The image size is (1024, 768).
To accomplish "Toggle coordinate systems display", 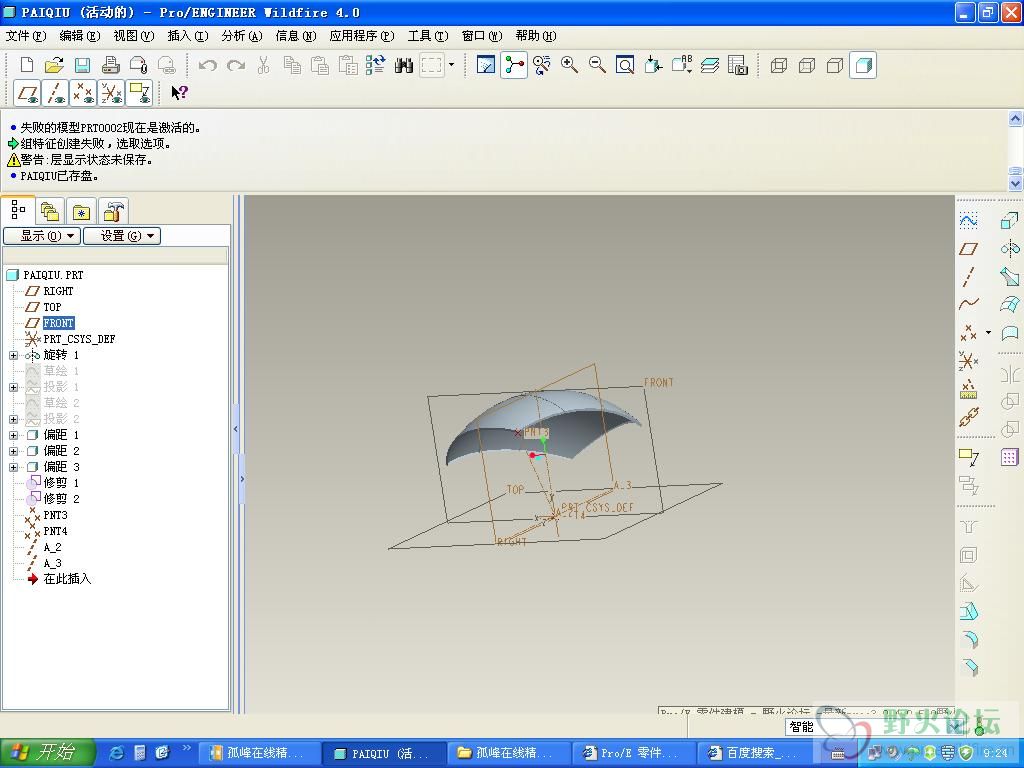I will 112,93.
